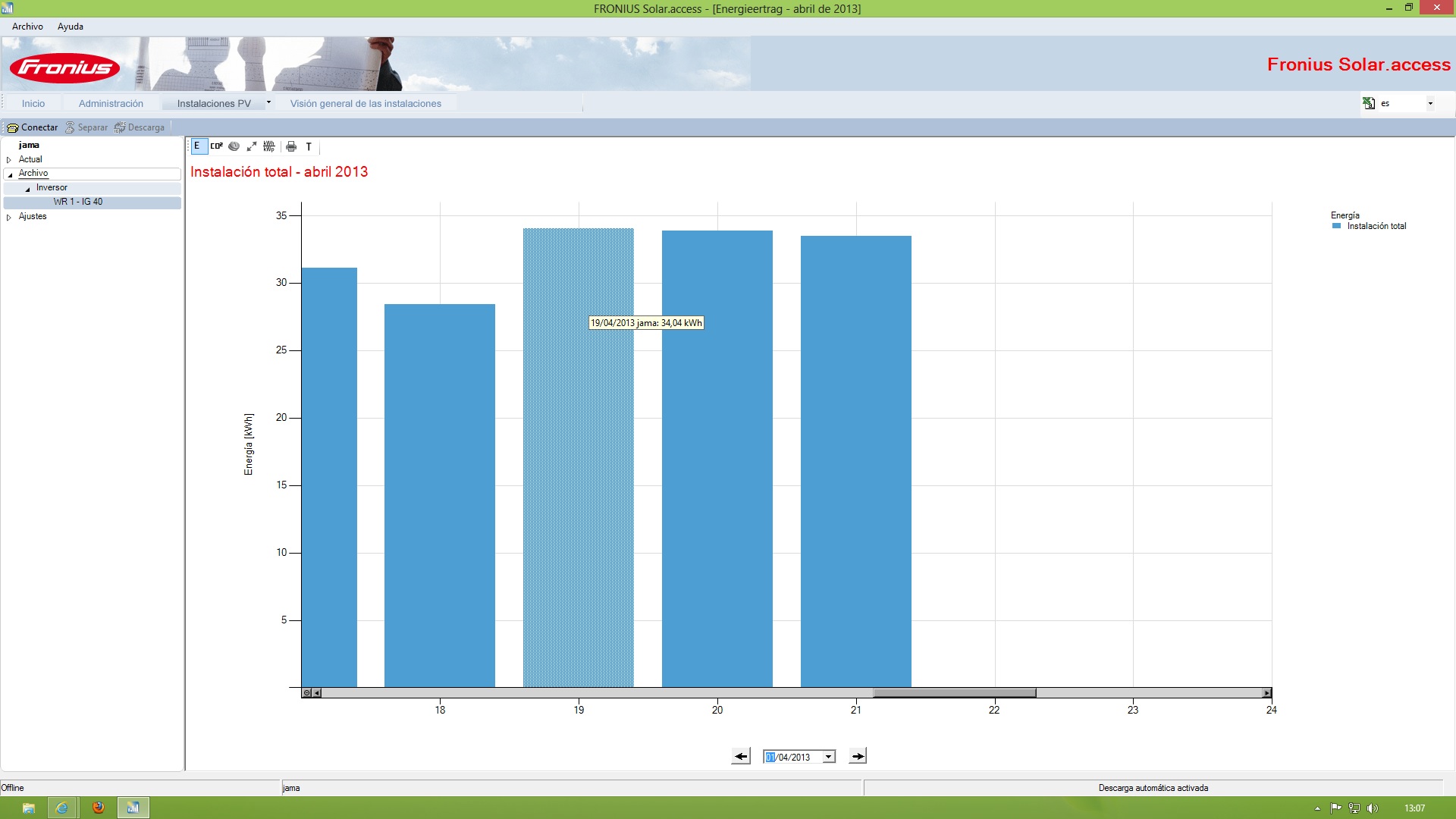Image resolution: width=1456 pixels, height=819 pixels.
Task: Expand the Actual tree node
Action: (x=9, y=160)
